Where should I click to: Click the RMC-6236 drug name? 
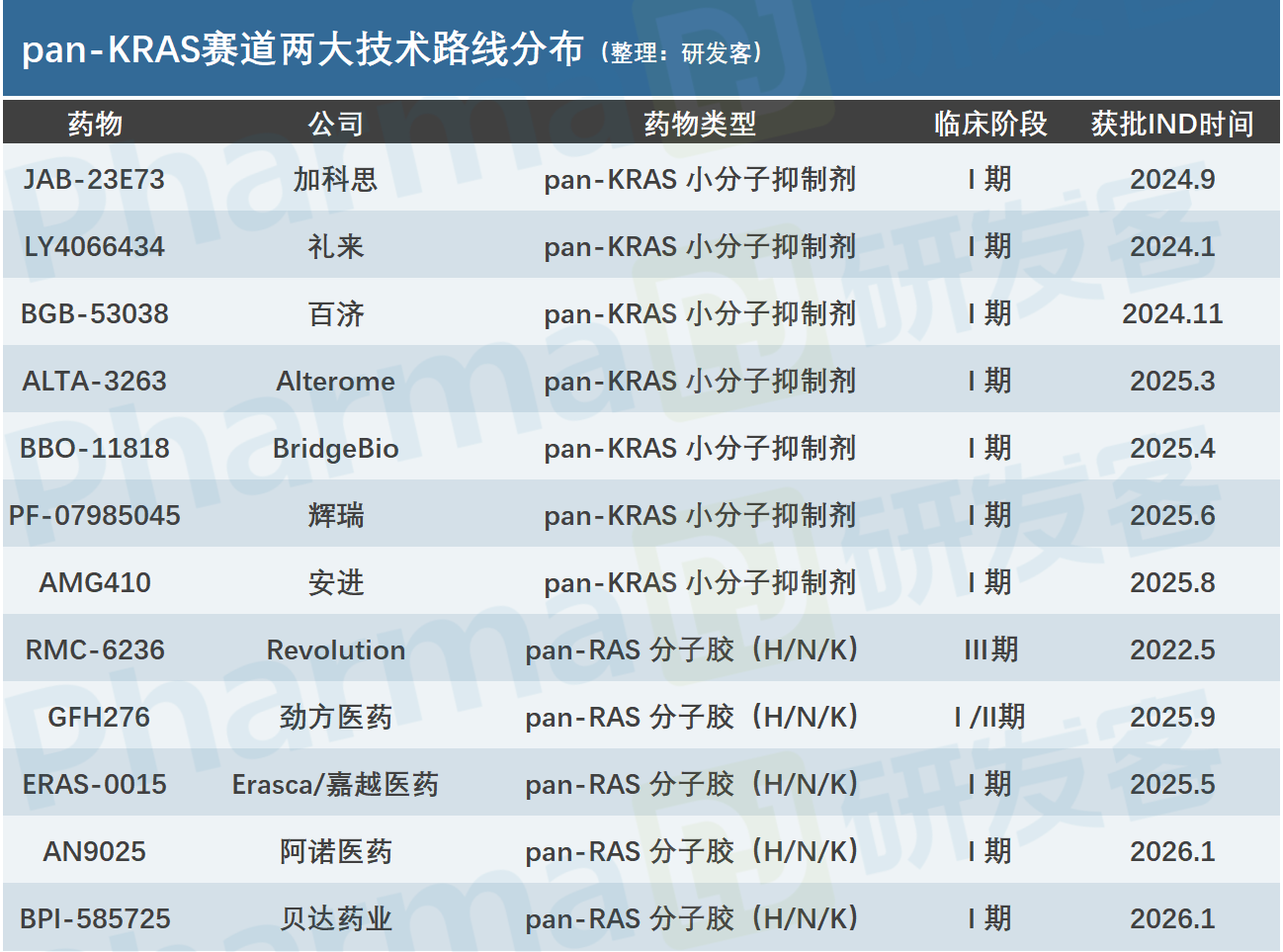pyautogui.click(x=95, y=649)
